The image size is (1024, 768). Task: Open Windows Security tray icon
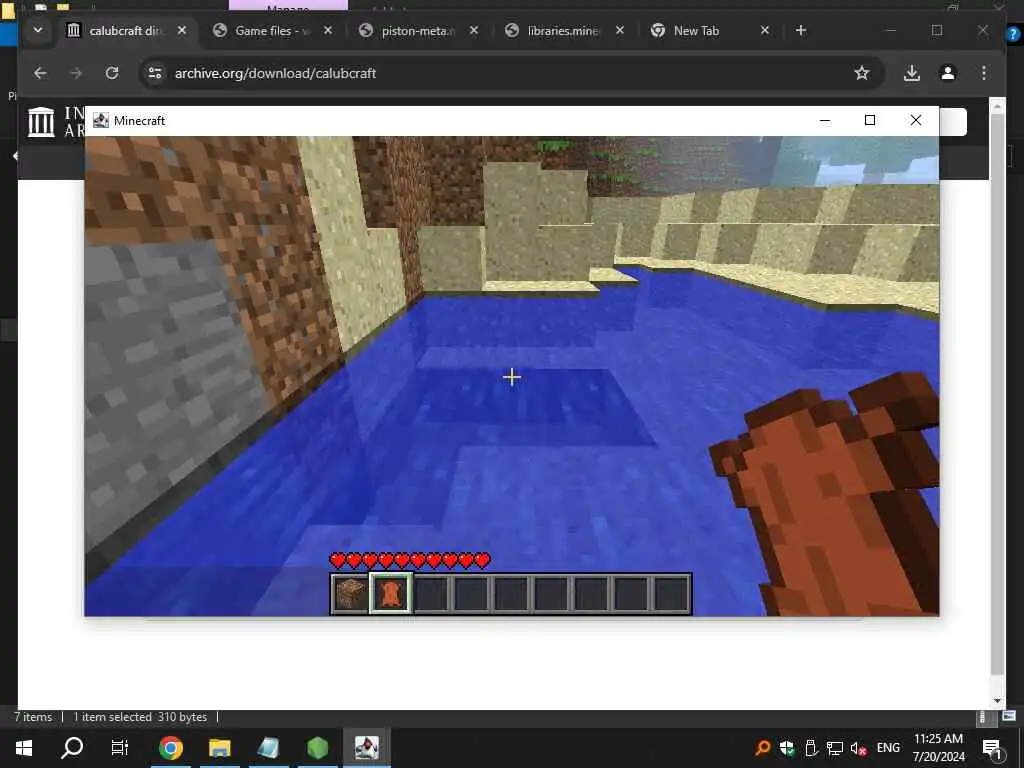click(787, 748)
